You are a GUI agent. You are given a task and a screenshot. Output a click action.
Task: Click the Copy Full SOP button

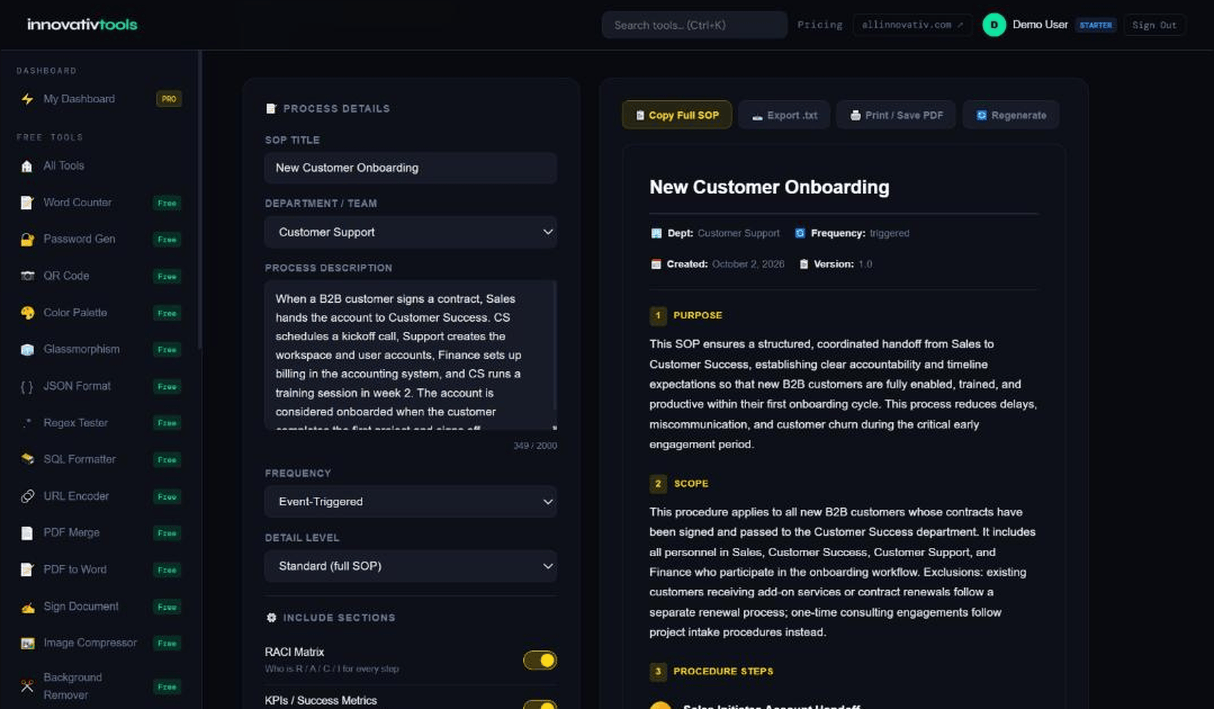[x=677, y=115]
